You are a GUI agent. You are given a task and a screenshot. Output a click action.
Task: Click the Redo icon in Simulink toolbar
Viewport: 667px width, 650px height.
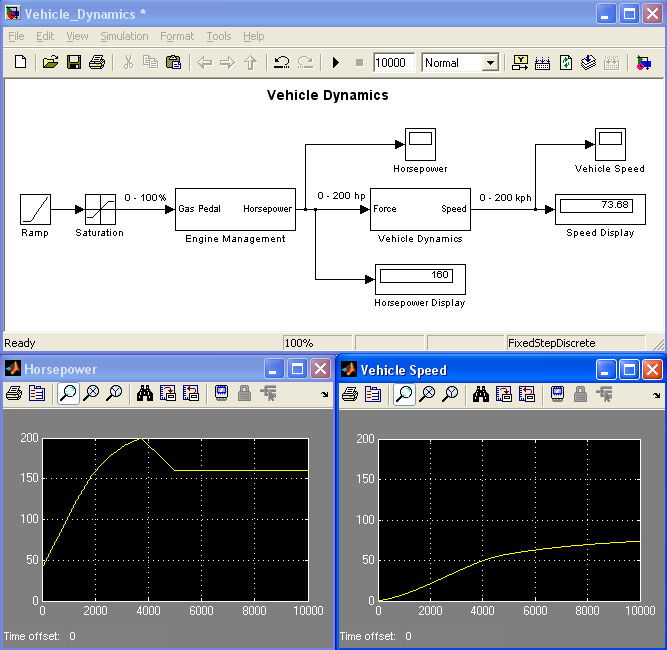pos(305,63)
